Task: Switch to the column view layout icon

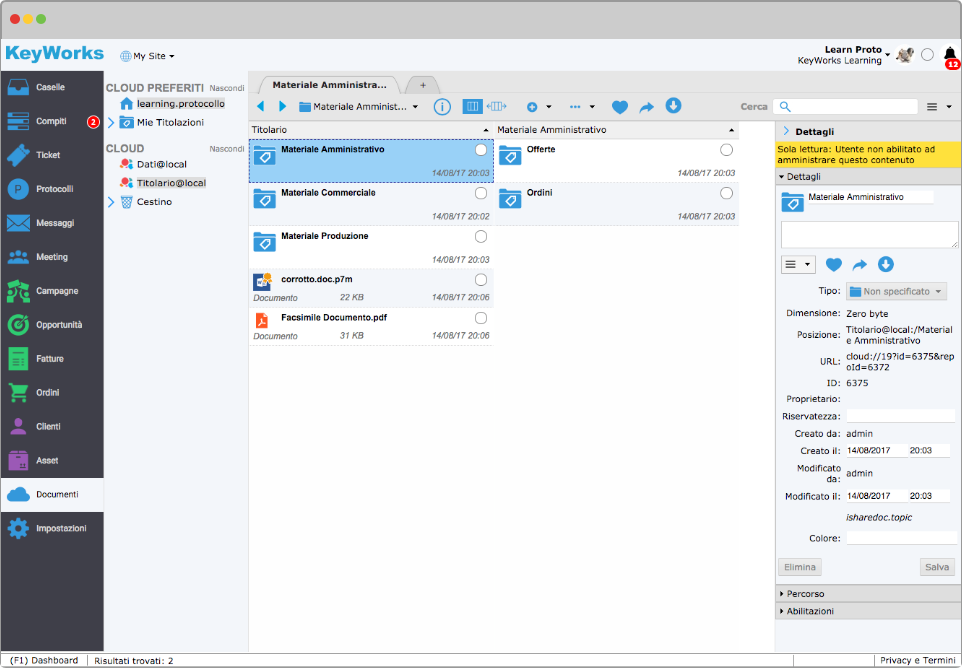Action: pyautogui.click(x=472, y=107)
